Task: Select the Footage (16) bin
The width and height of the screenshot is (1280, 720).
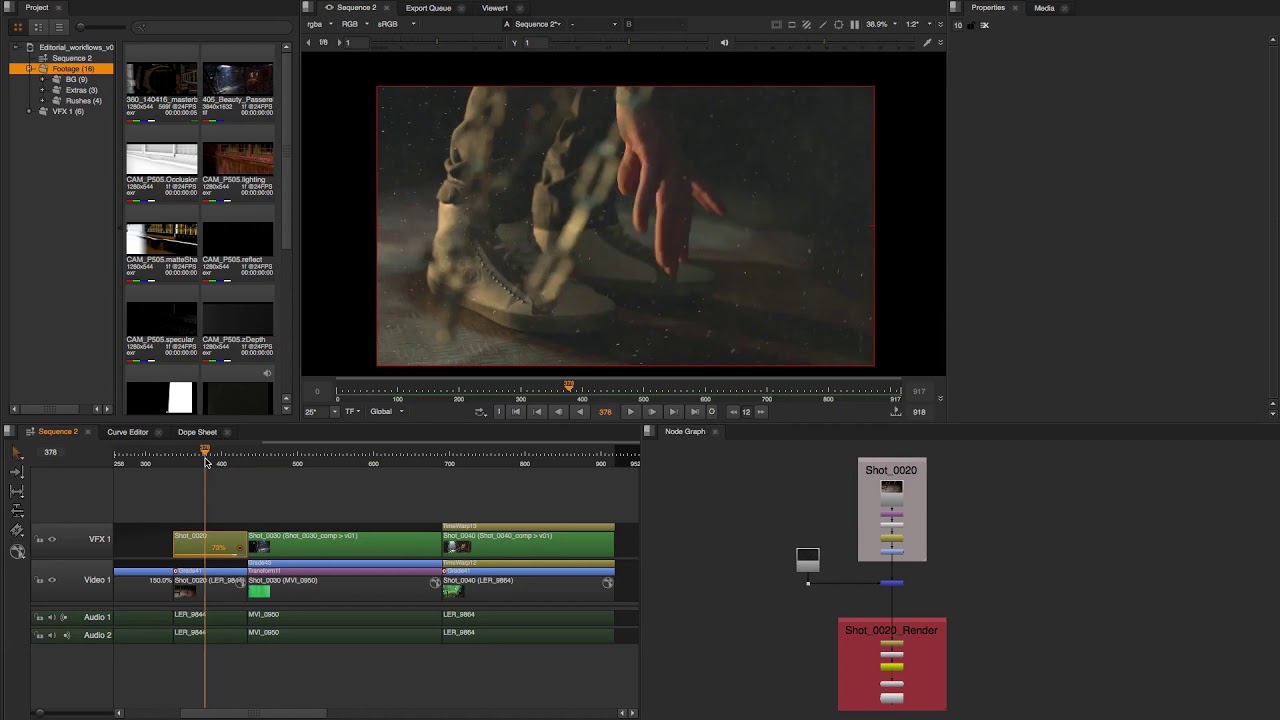Action: pos(62,69)
